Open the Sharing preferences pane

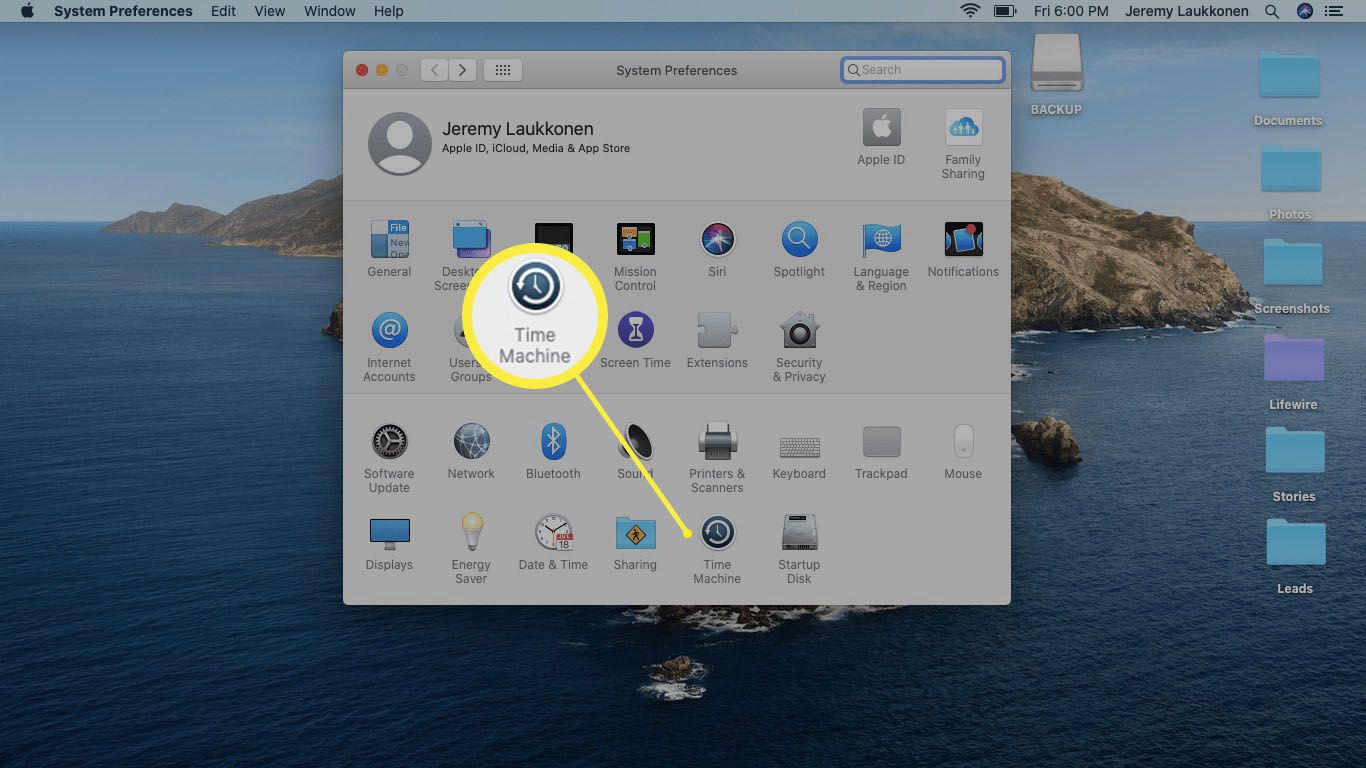coord(635,533)
